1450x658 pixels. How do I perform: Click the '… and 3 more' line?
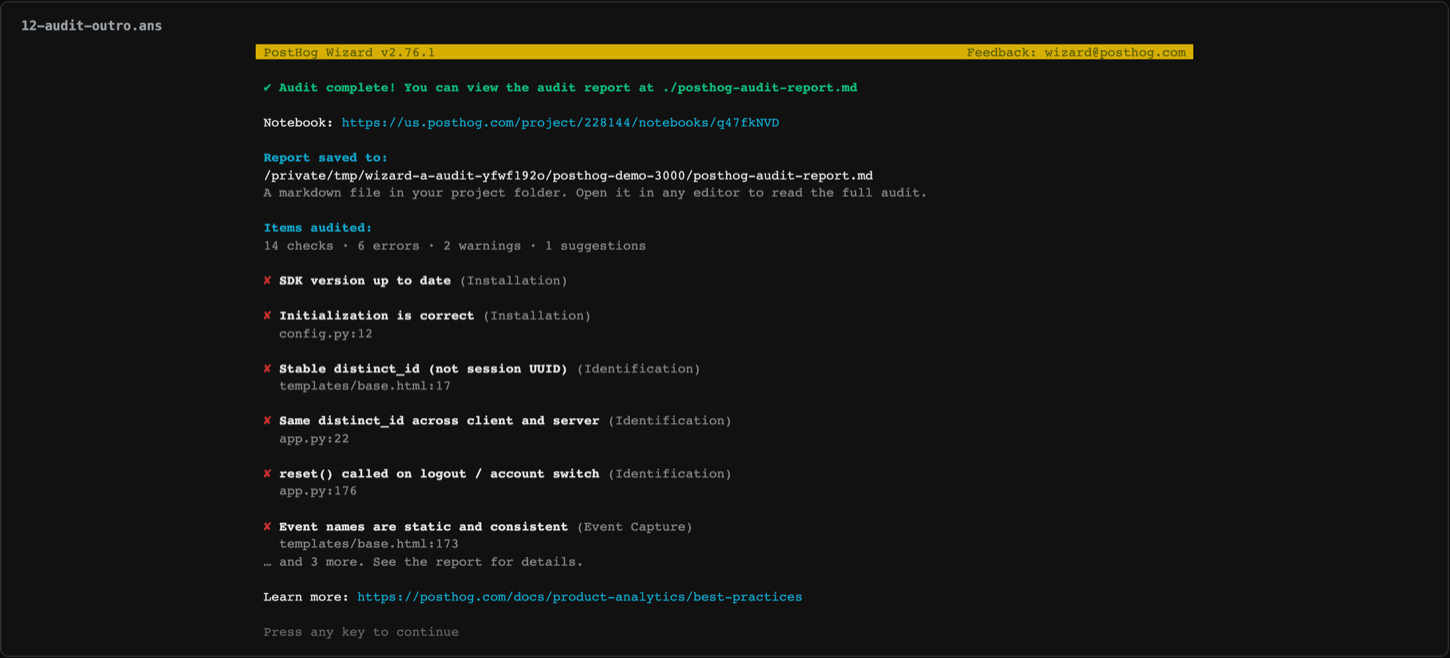click(423, 562)
